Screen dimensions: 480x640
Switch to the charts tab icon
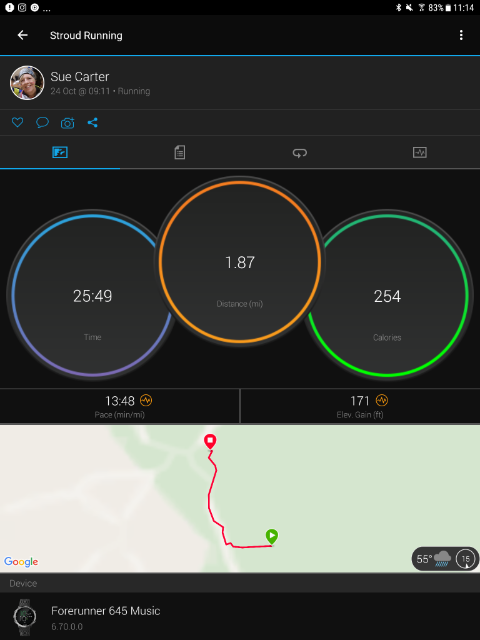coord(420,153)
